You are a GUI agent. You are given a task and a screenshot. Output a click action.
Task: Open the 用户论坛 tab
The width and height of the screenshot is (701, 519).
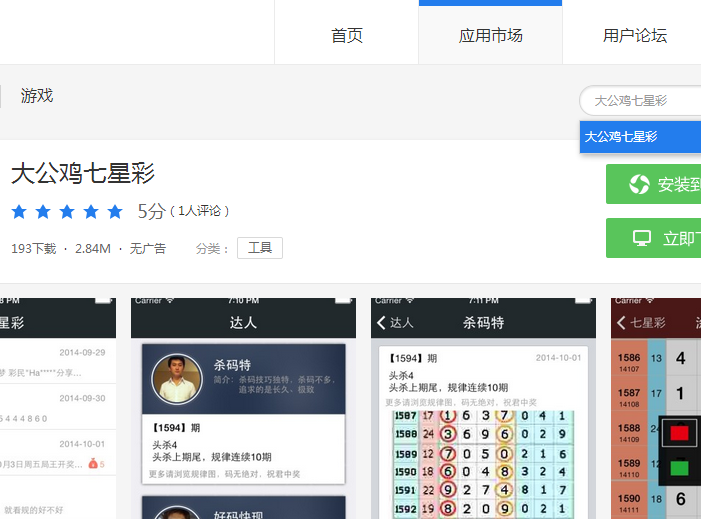(634, 35)
